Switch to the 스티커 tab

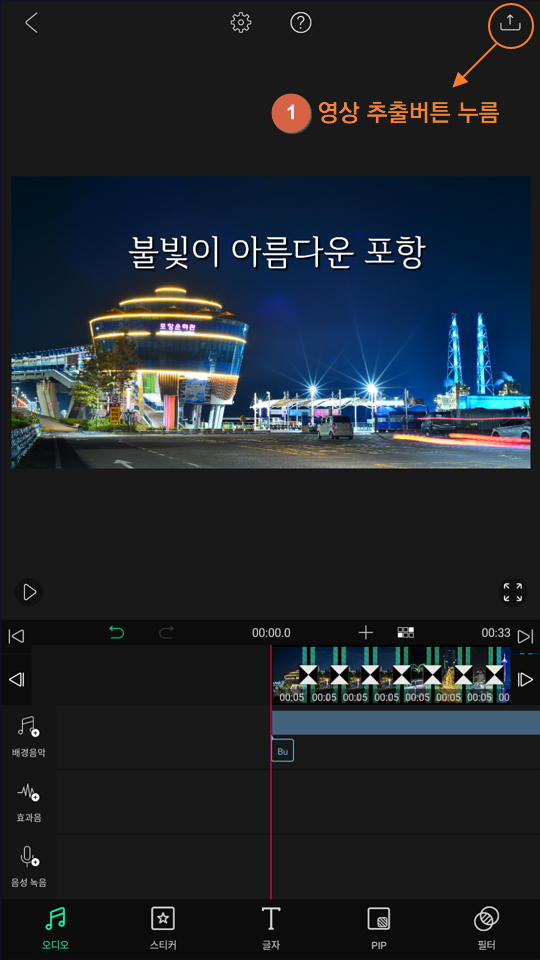tap(163, 928)
